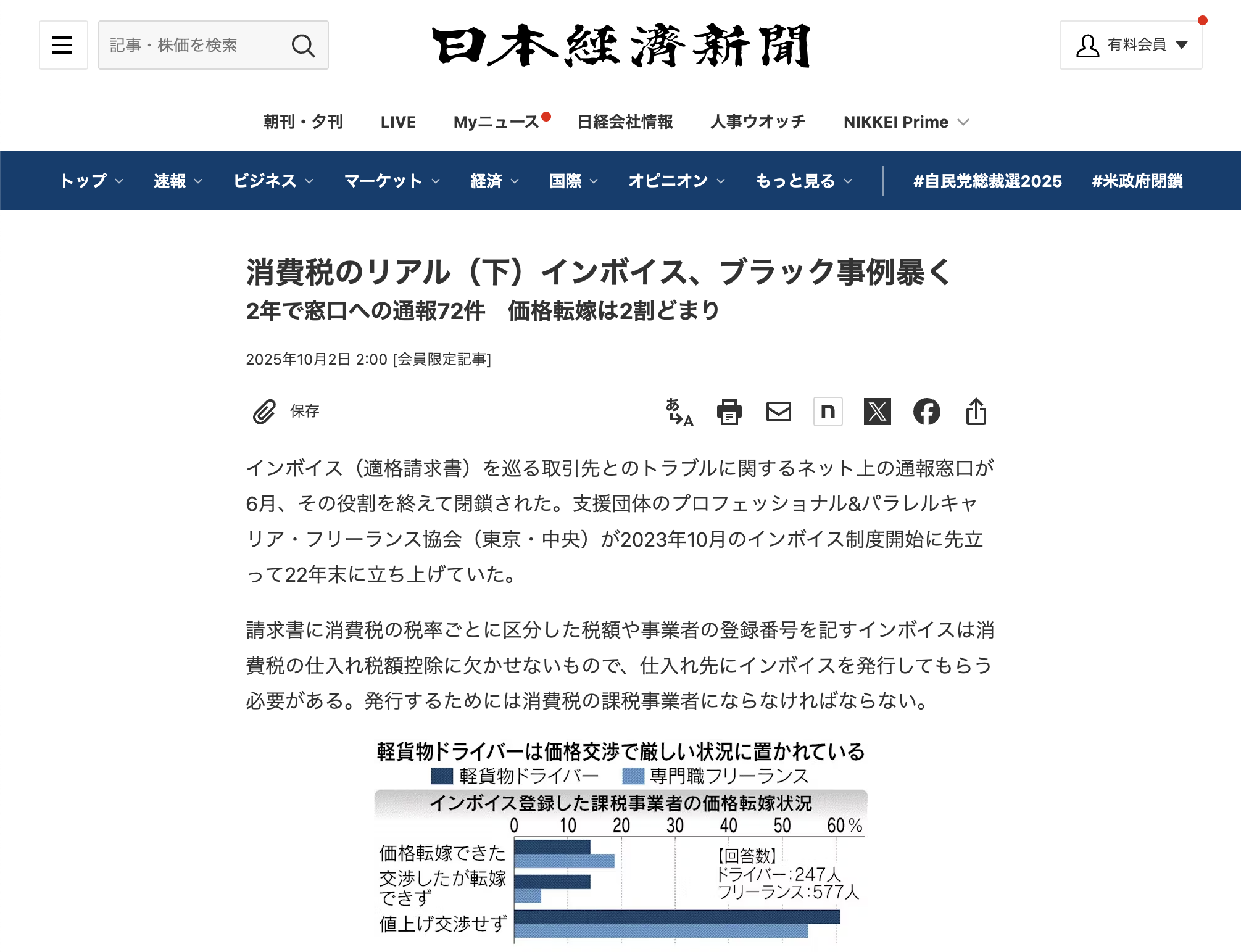Click the generic share upload icon
This screenshot has height=952, width=1241.
[x=976, y=412]
